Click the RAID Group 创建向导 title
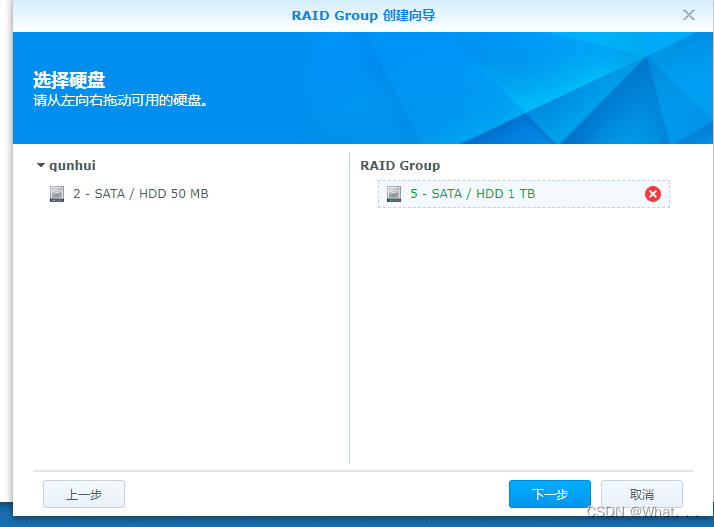Image resolution: width=714 pixels, height=527 pixels. [x=363, y=15]
